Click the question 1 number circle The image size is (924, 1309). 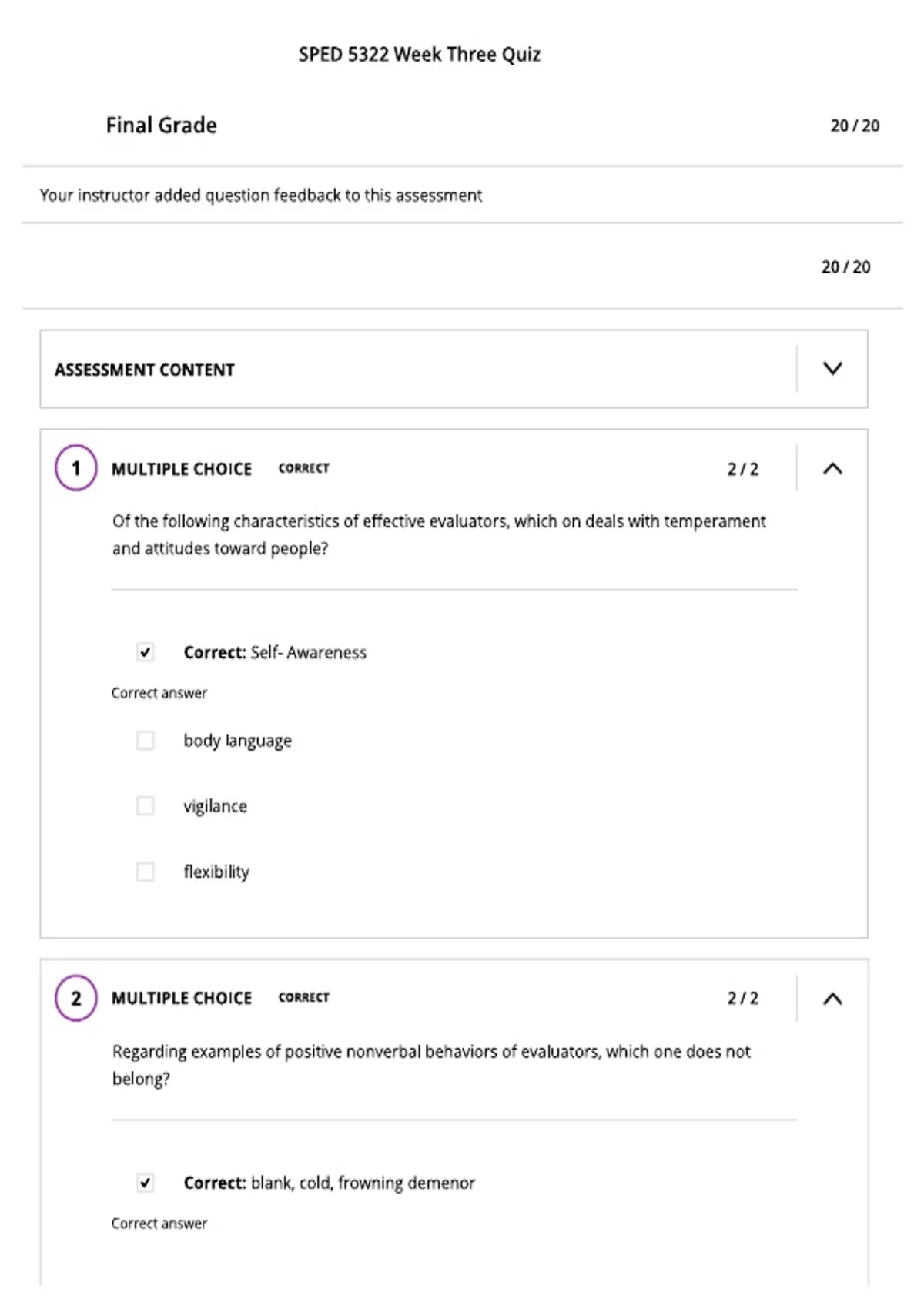coord(75,467)
